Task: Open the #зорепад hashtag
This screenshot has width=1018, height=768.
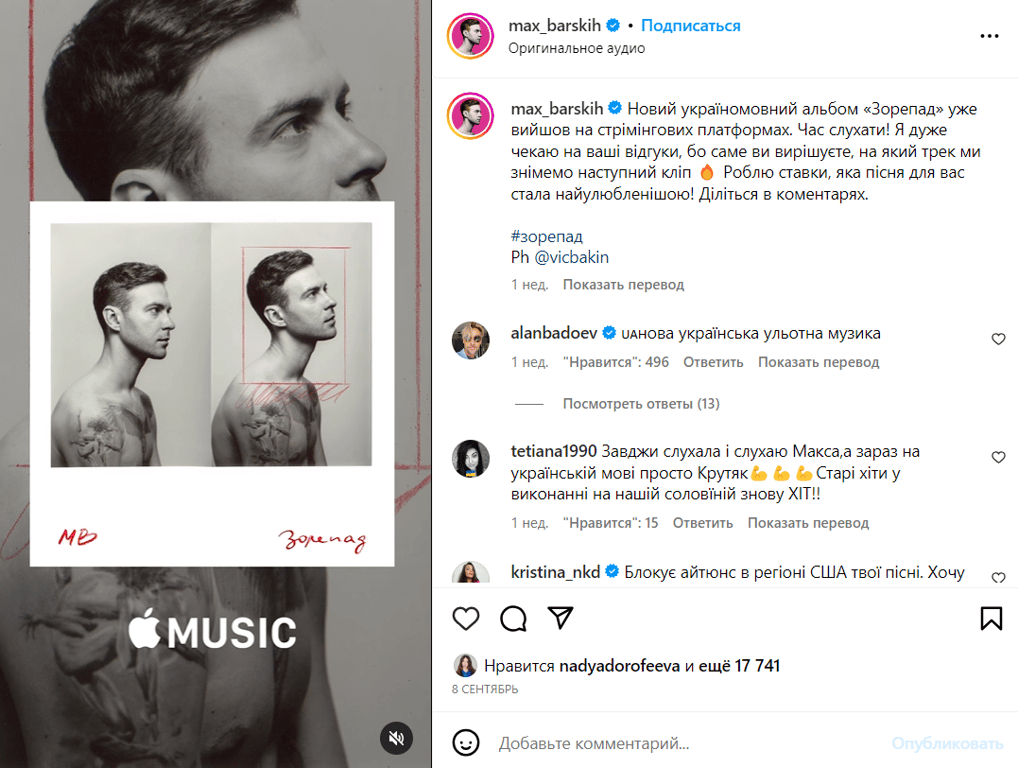Action: [547, 237]
